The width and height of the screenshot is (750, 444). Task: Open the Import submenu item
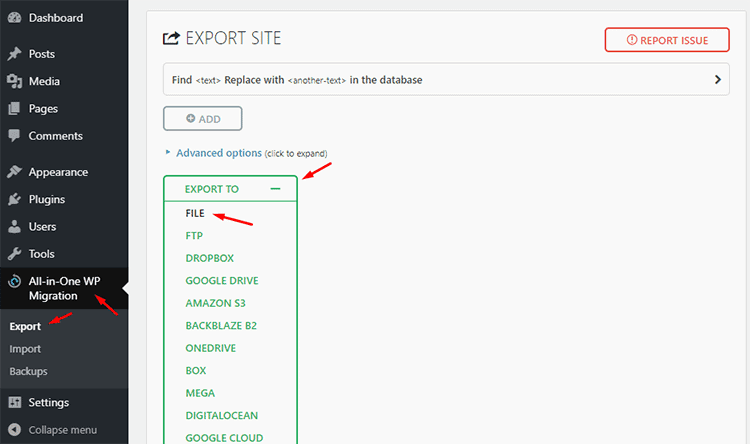25,349
